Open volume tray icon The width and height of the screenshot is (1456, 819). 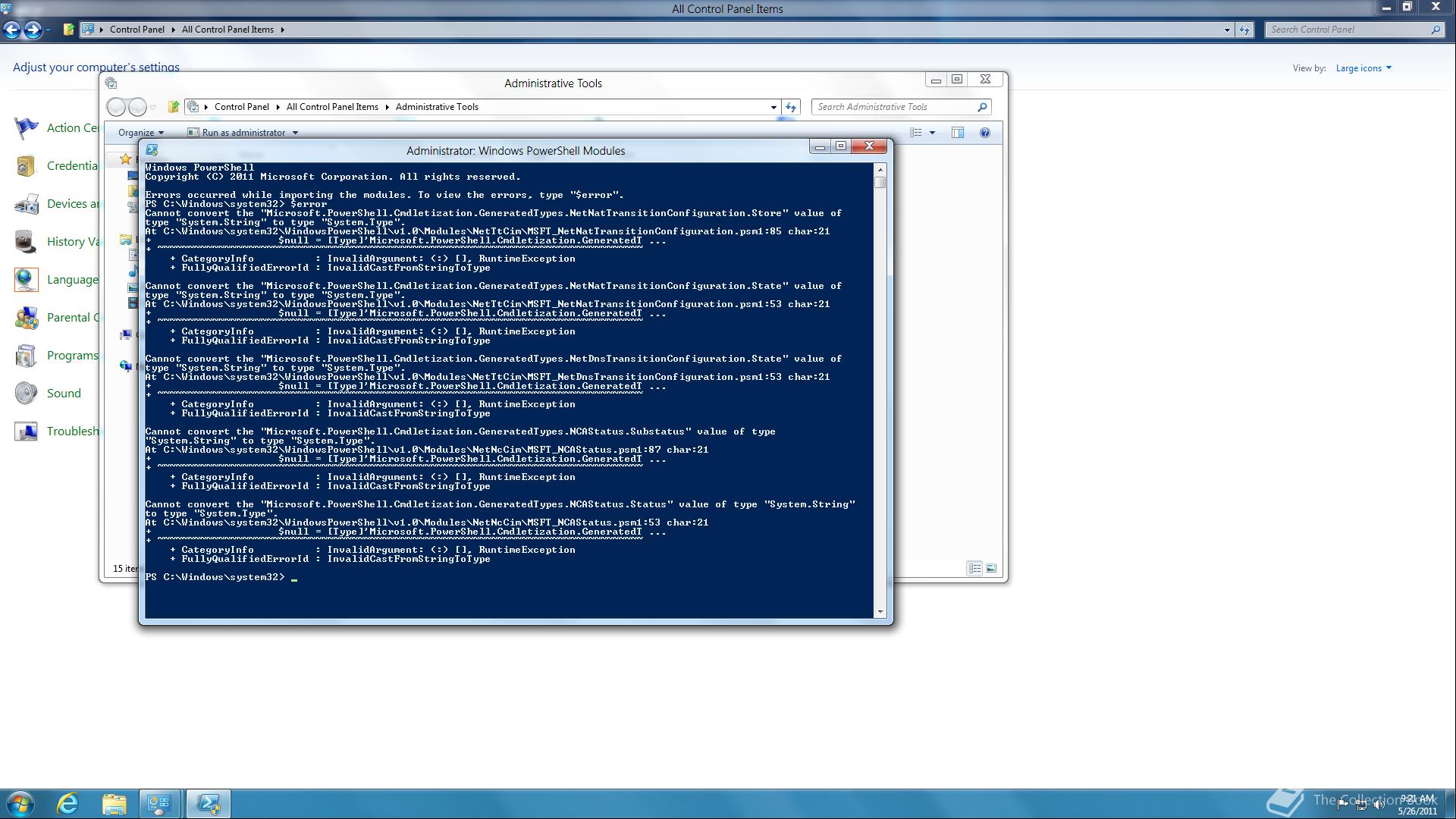click(1379, 804)
